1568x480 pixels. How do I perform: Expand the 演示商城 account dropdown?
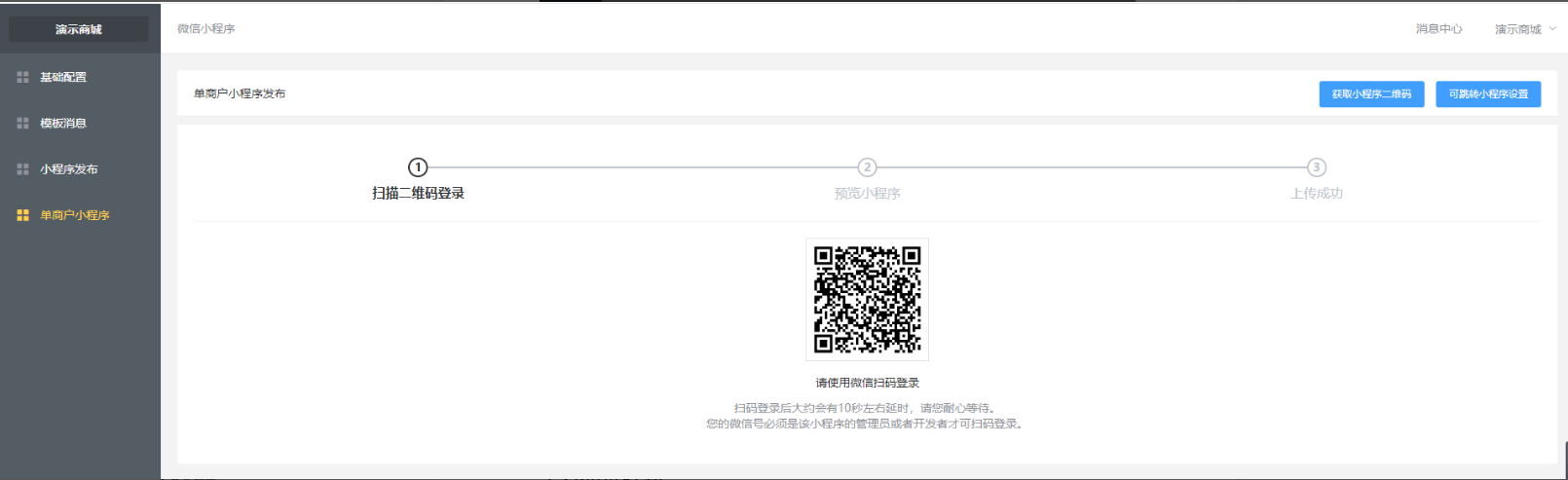pyautogui.click(x=1525, y=29)
